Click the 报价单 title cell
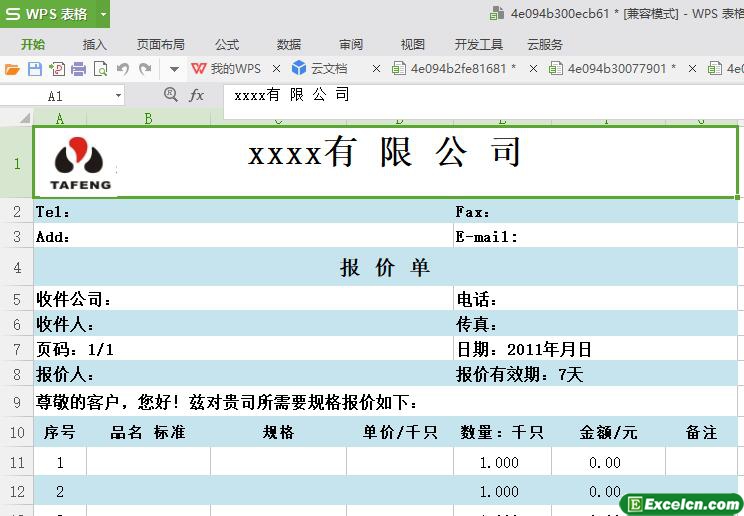 (x=385, y=268)
